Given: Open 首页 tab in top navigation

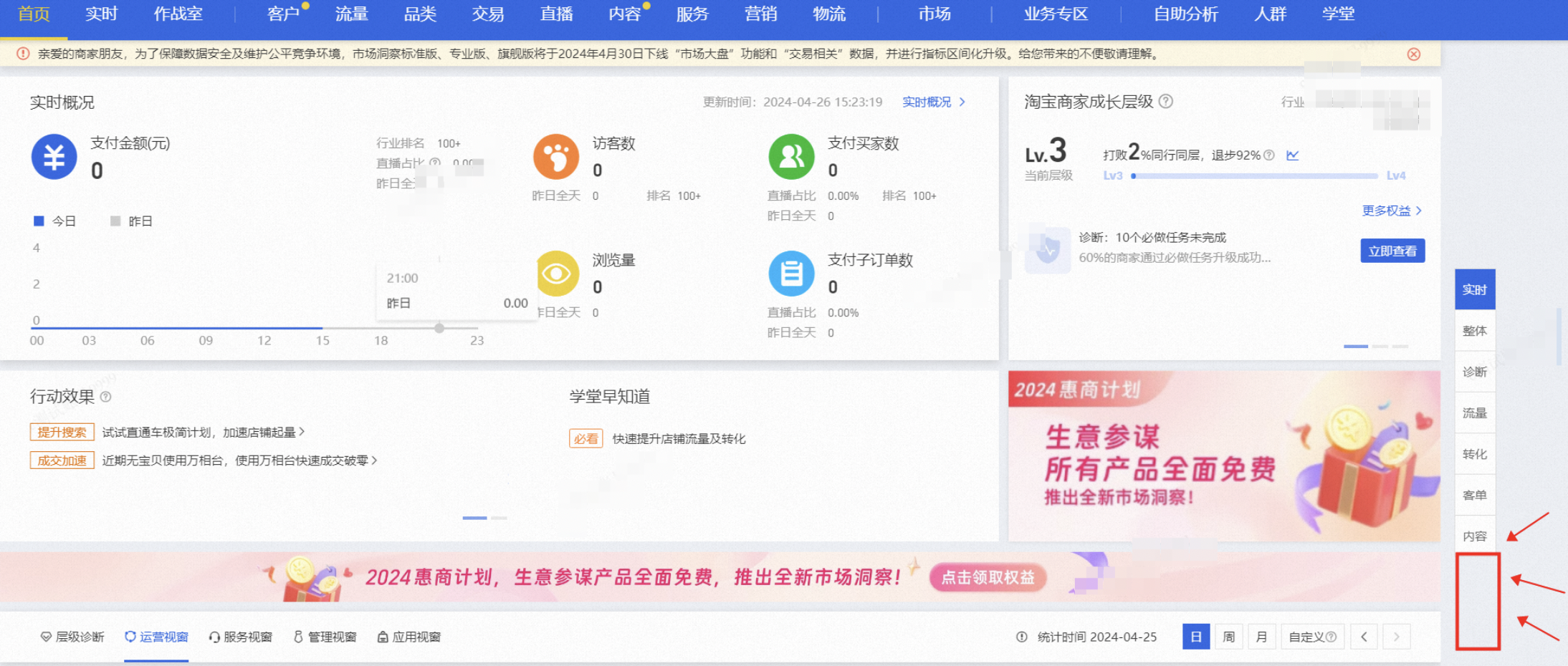Looking at the screenshot, I should pos(34,14).
